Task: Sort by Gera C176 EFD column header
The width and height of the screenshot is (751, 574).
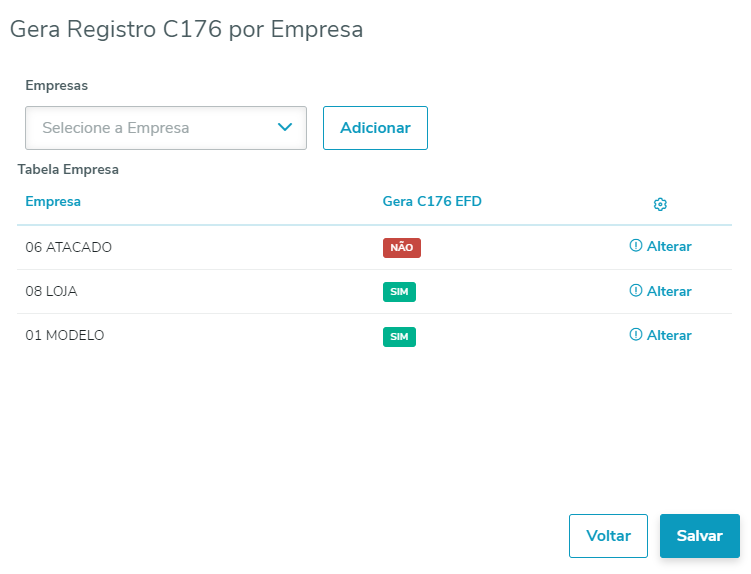Action: 432,202
